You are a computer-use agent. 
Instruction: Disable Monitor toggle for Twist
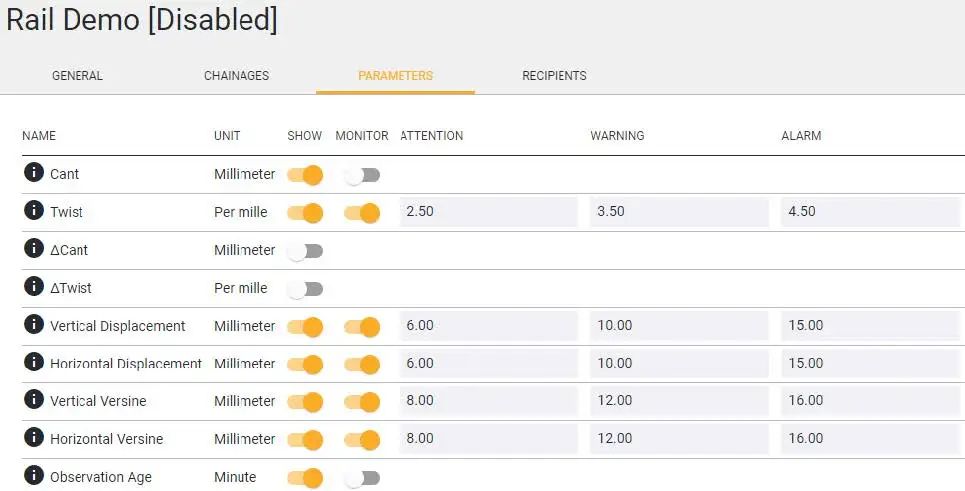pos(362,214)
